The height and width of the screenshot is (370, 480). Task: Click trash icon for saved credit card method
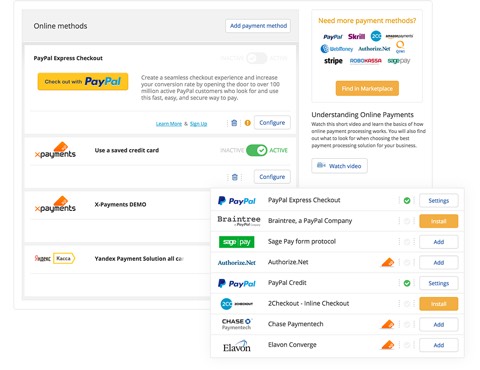[234, 177]
